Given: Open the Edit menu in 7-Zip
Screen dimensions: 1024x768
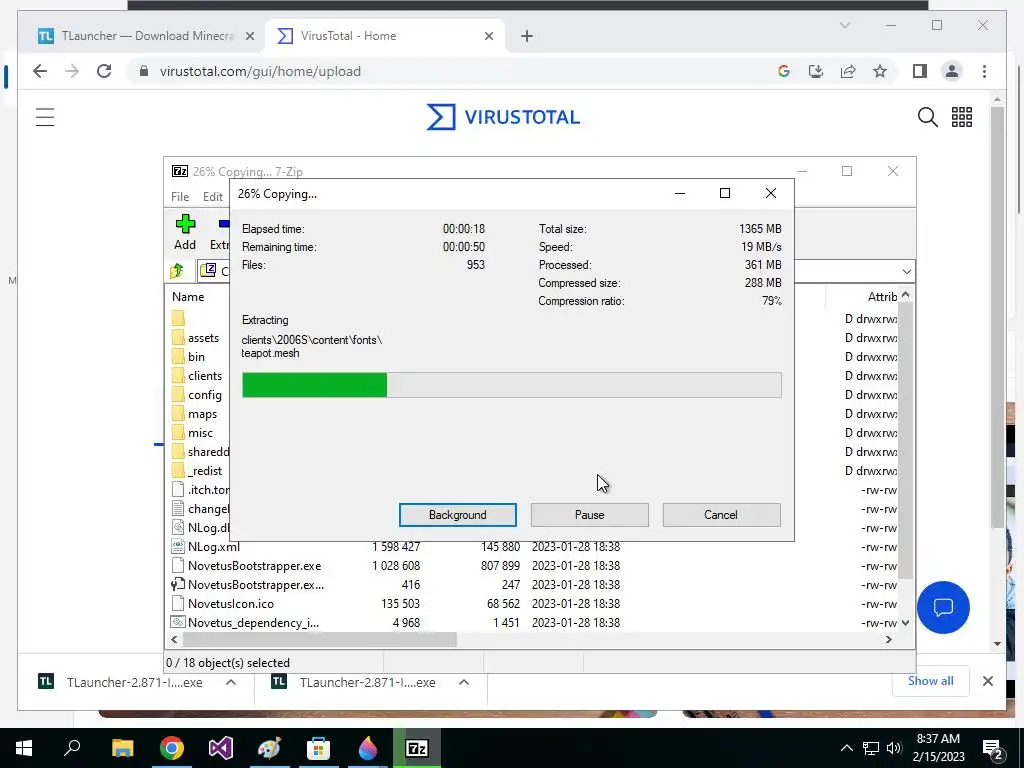Looking at the screenshot, I should click(x=213, y=197).
